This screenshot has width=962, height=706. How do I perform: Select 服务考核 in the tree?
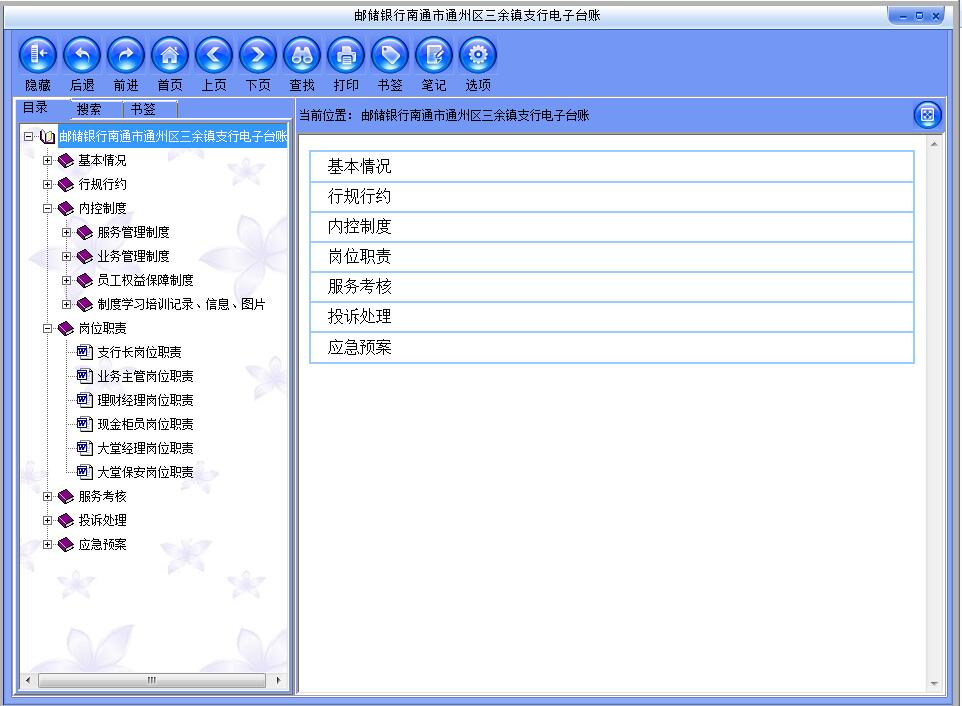102,497
